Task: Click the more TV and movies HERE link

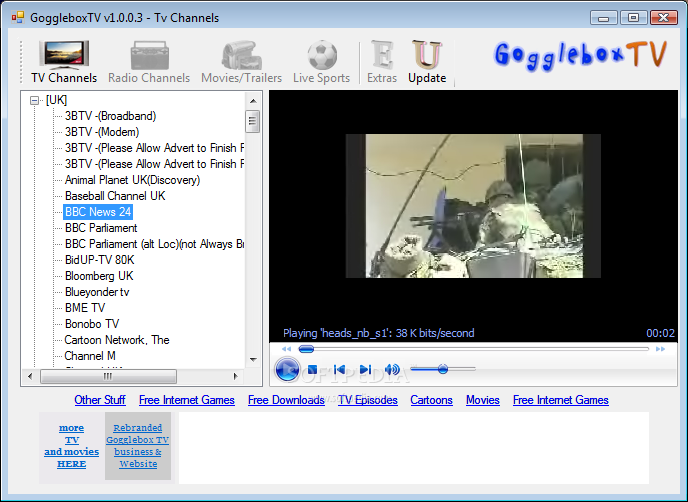Action: pyautogui.click(x=72, y=446)
